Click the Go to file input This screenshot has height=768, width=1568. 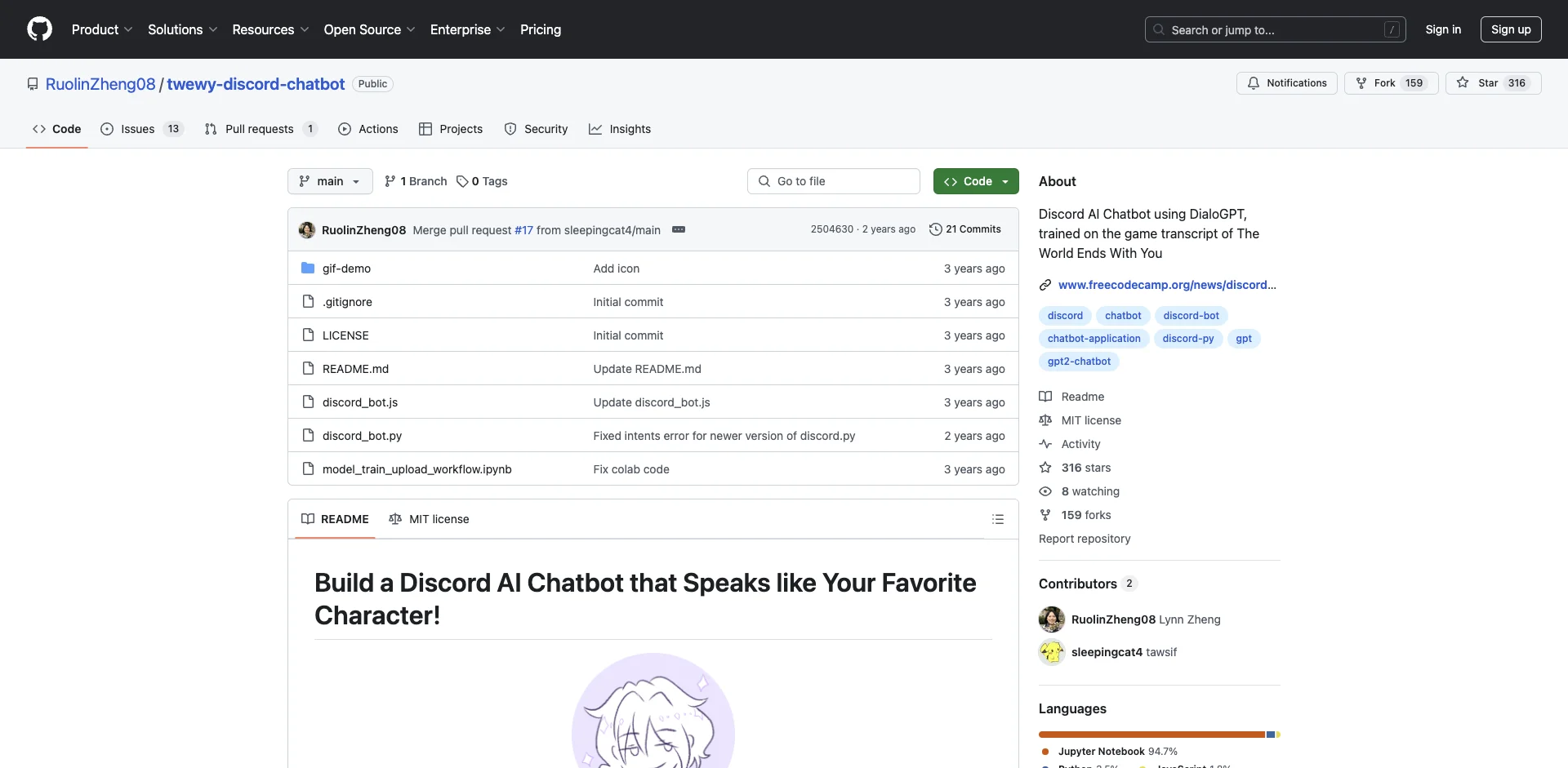833,181
